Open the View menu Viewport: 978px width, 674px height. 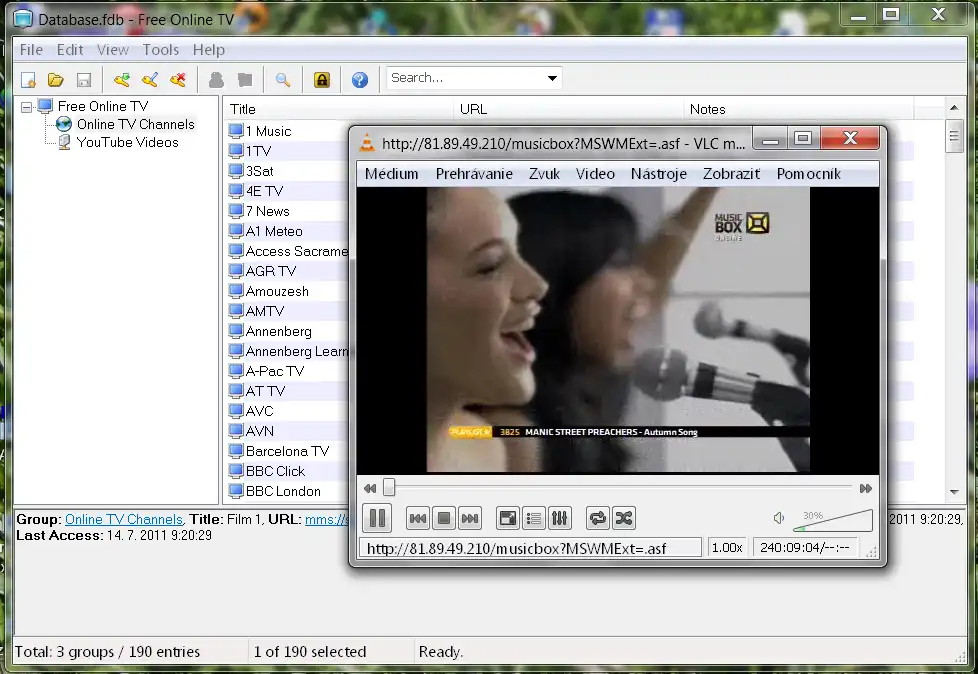113,50
